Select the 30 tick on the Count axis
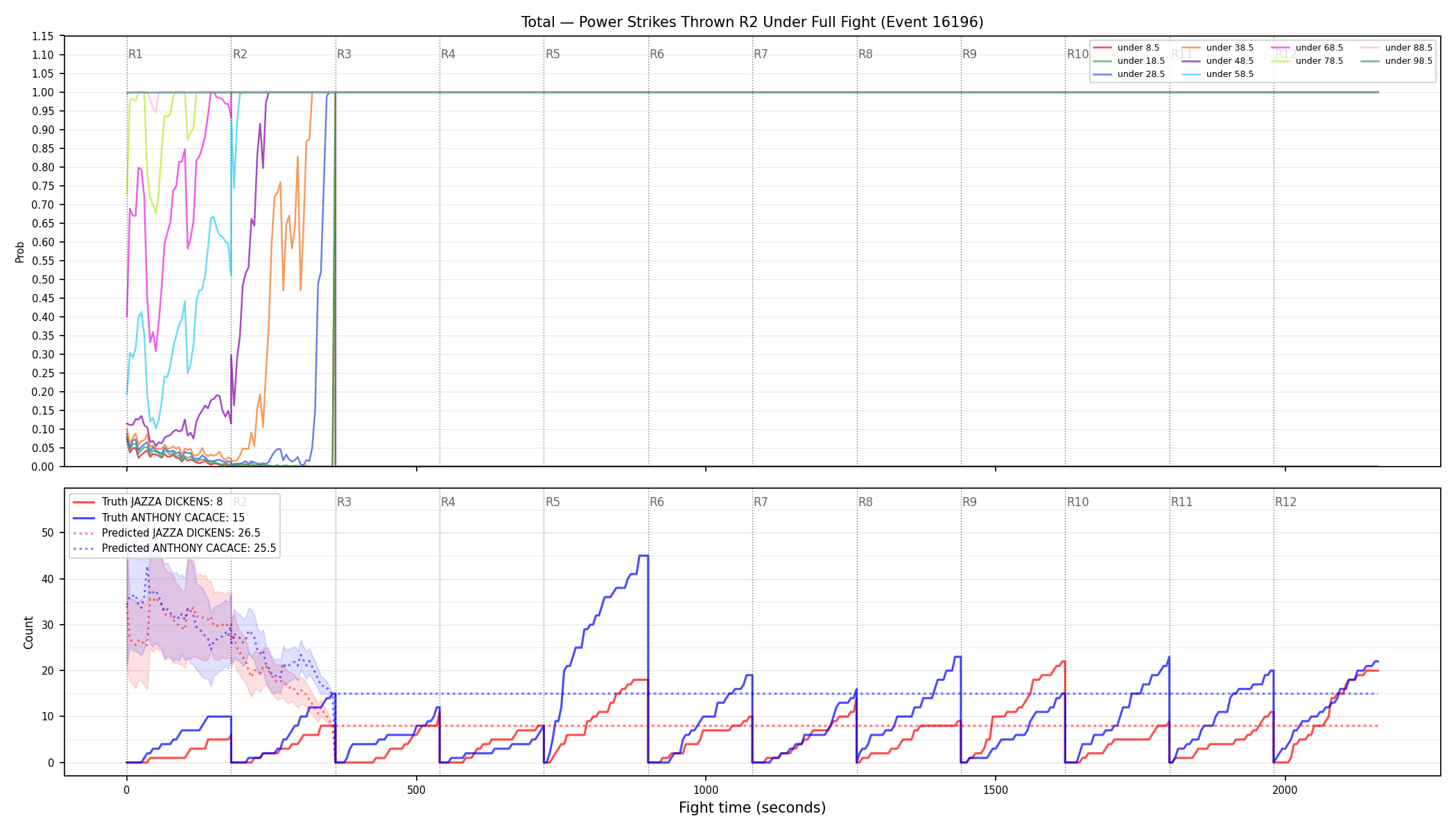The height and width of the screenshot is (832, 1456). pyautogui.click(x=48, y=625)
